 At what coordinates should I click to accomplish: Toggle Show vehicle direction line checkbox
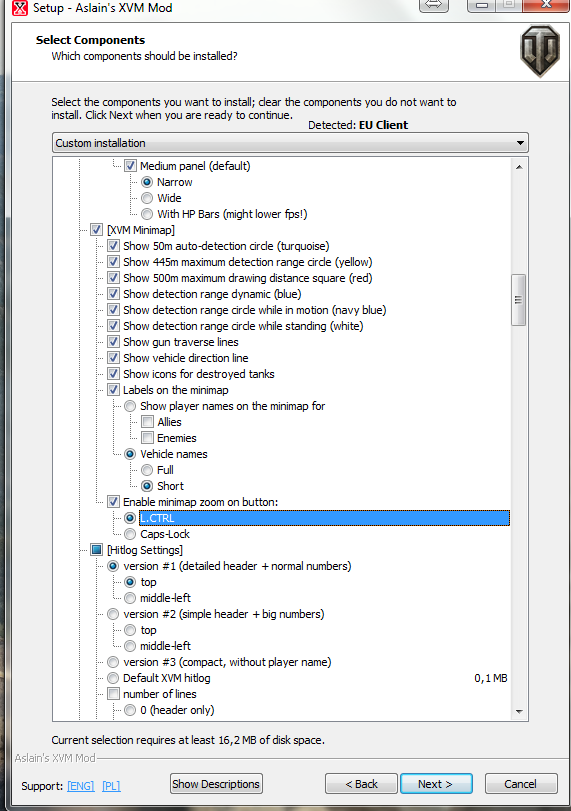click(113, 358)
